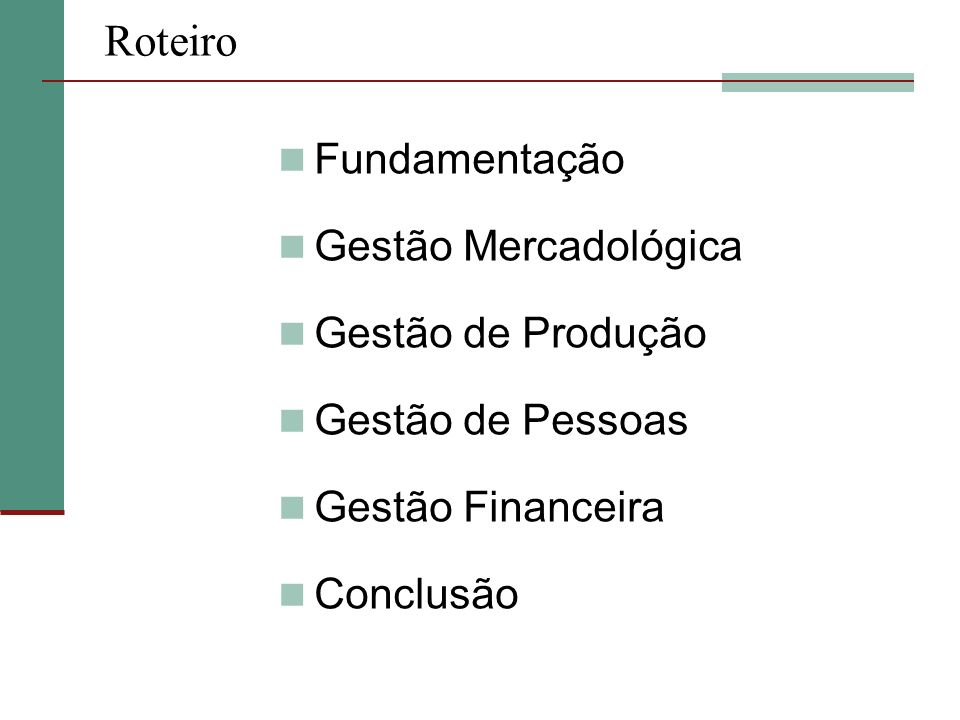Click the bullet marker beside Gestão Mercadológica

[x=292, y=247]
